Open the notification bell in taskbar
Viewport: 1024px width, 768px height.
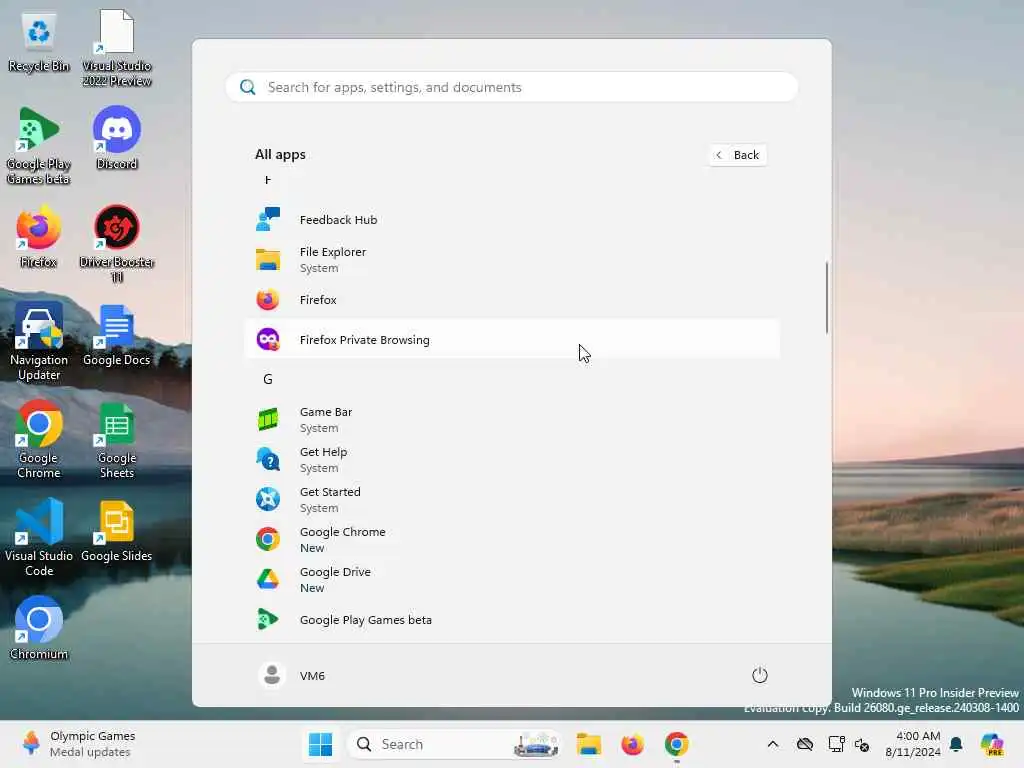956,744
